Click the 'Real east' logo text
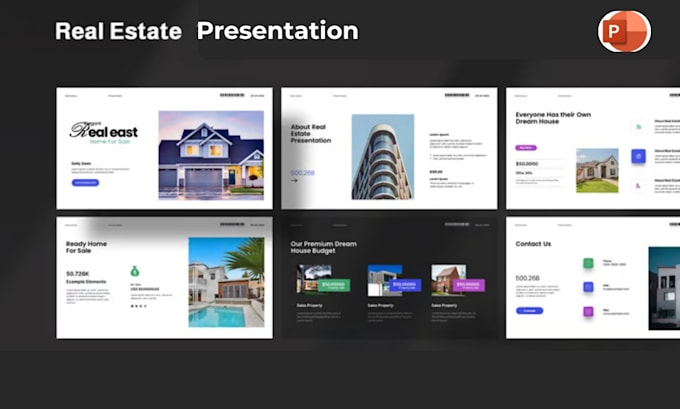The image size is (680, 409). [x=104, y=130]
